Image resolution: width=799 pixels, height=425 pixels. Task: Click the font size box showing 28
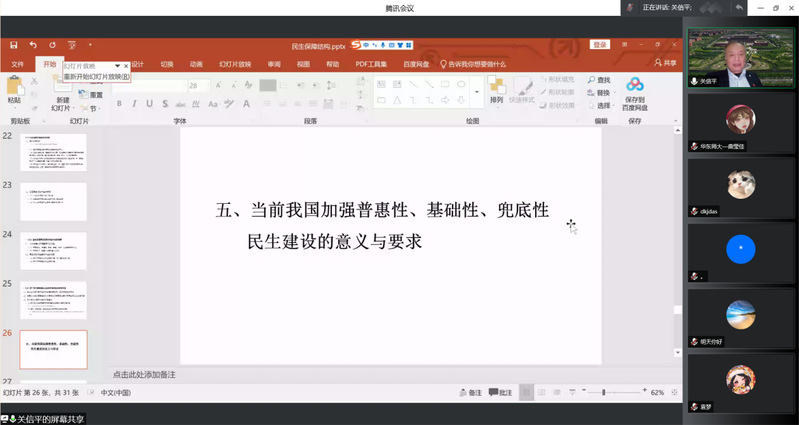[x=198, y=86]
